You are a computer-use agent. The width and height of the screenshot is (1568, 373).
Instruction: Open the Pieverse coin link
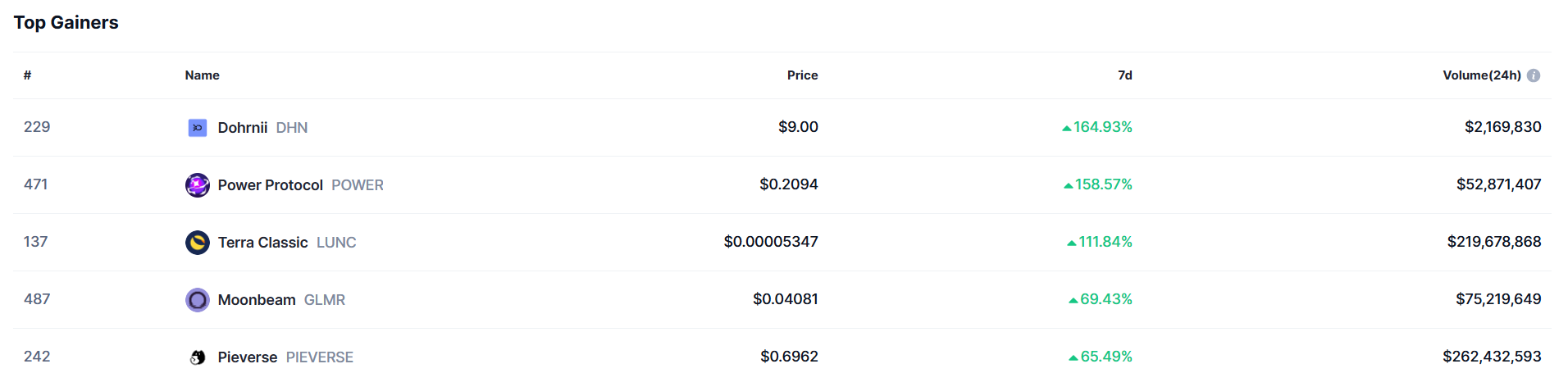(x=247, y=357)
